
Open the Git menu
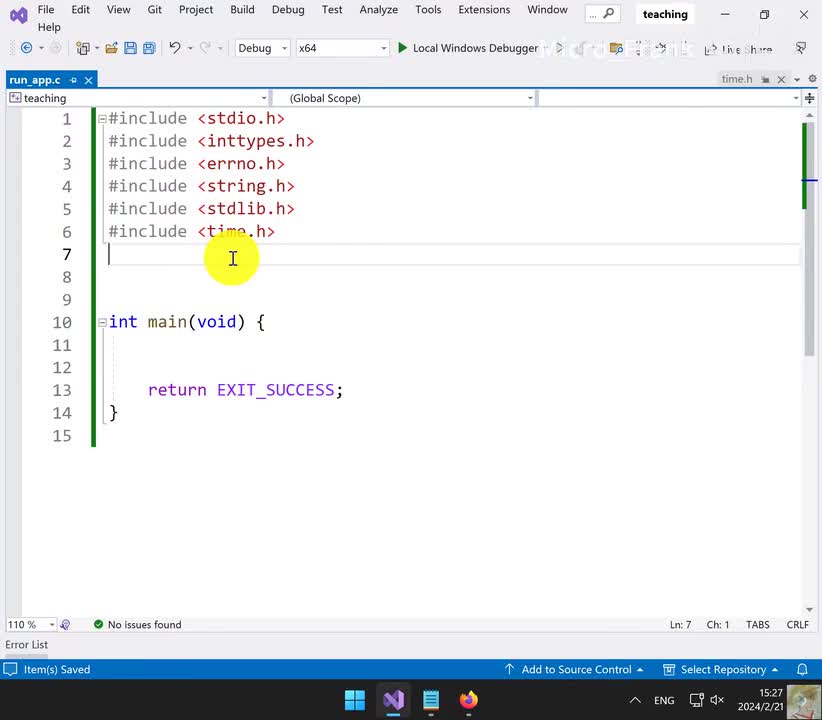[154, 9]
